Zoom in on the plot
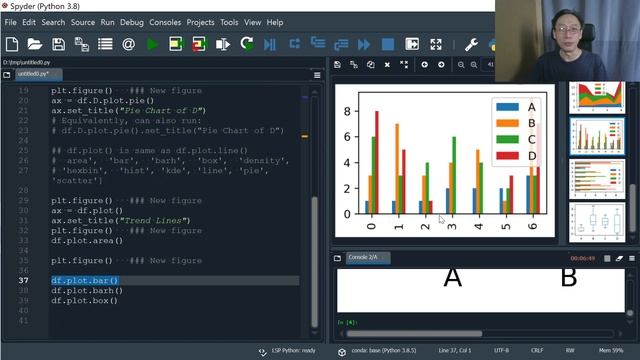640x360 pixels. click(473, 64)
